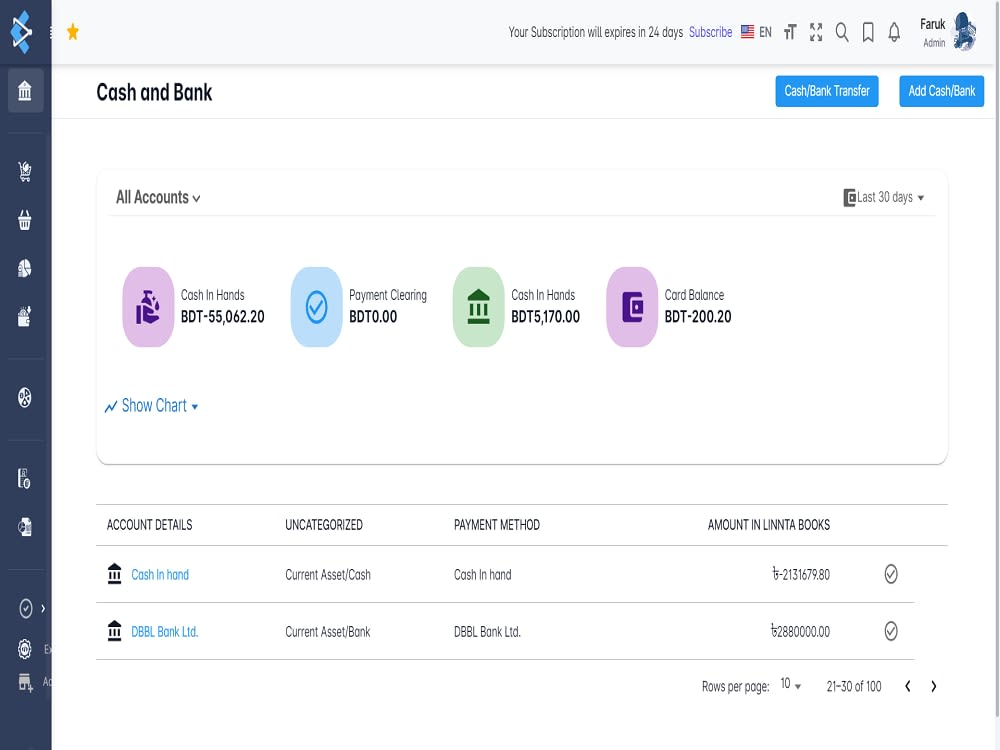Viewport: 1000px width, 750px height.
Task: Click the green bank Cash In Hands icon
Action: (x=478, y=307)
